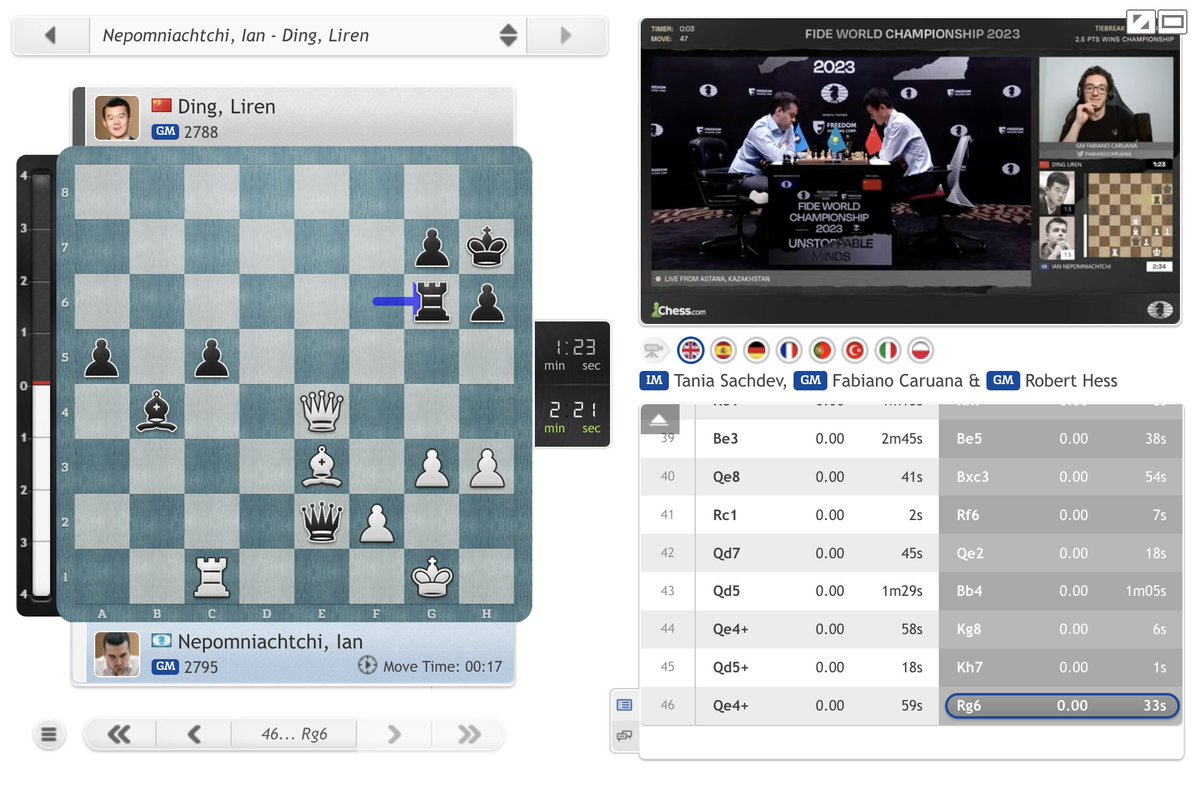Viewport: 1200px width, 787px height.
Task: Open the hamburger menu below the board
Action: (48, 735)
